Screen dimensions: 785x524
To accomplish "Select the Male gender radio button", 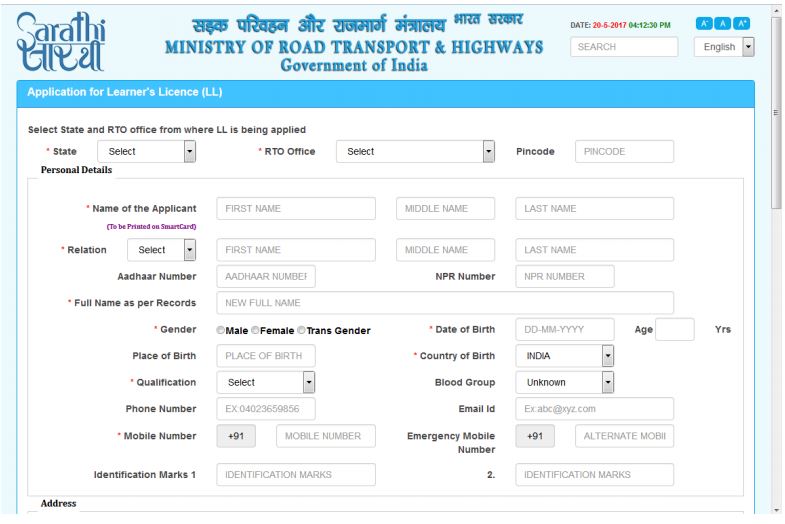I will pos(220,330).
